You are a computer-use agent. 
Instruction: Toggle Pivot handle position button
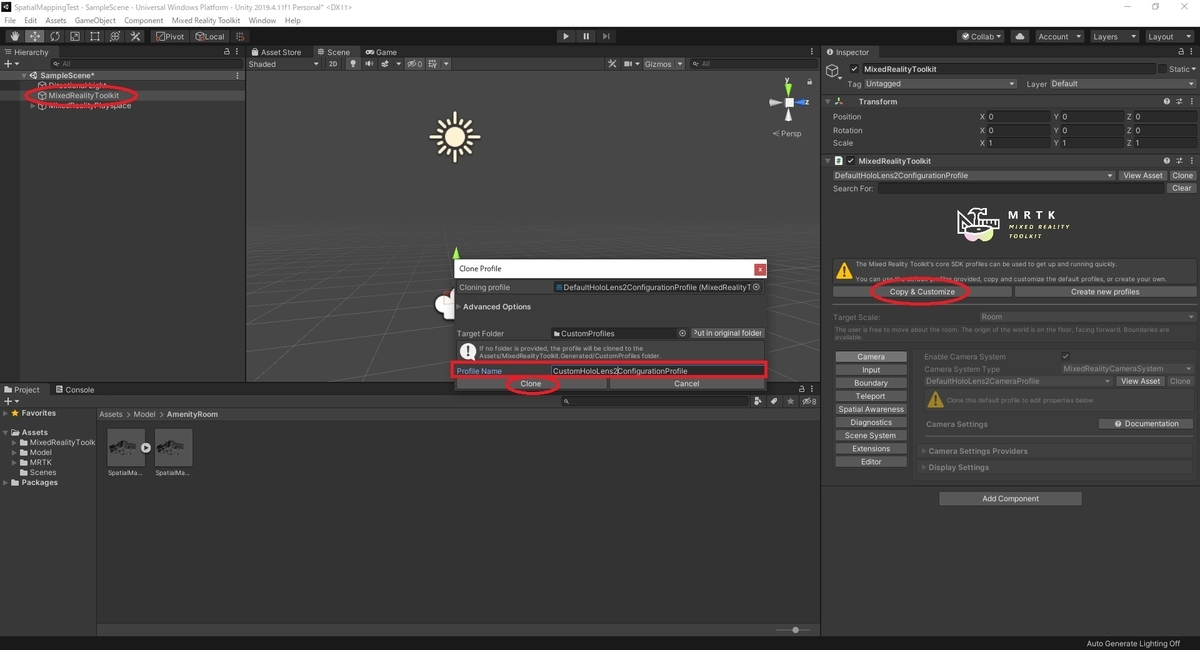pos(170,36)
